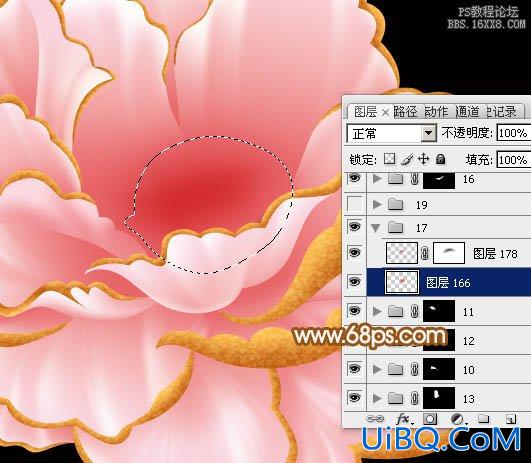Select group named 19
Viewport: 531px width, 463px height.
point(421,205)
